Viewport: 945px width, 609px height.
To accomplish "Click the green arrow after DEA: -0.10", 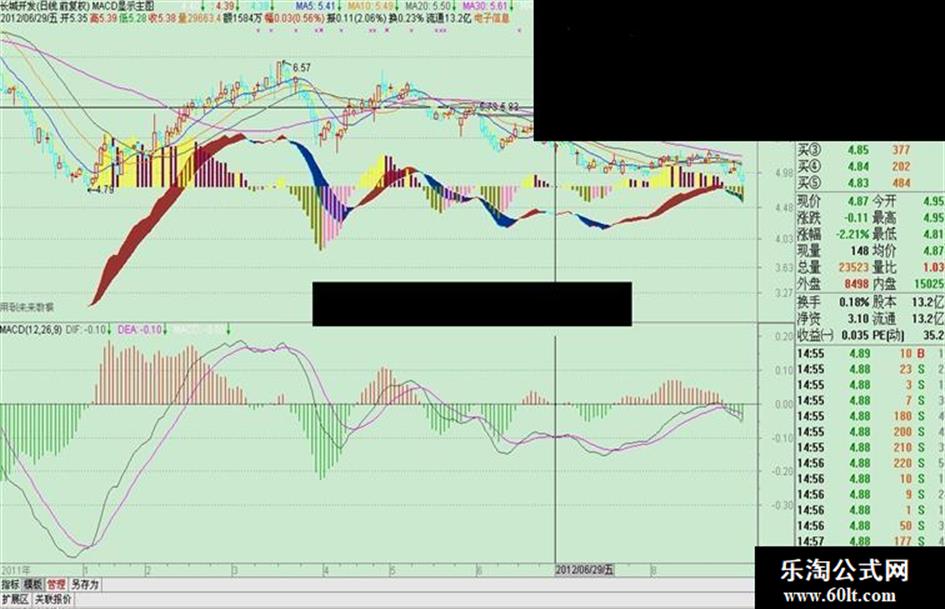I will coord(165,330).
